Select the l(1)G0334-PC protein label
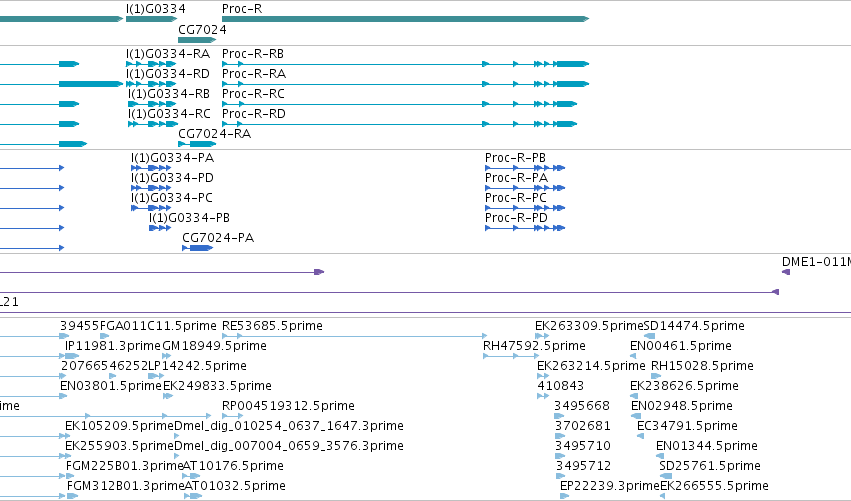 click(172, 198)
